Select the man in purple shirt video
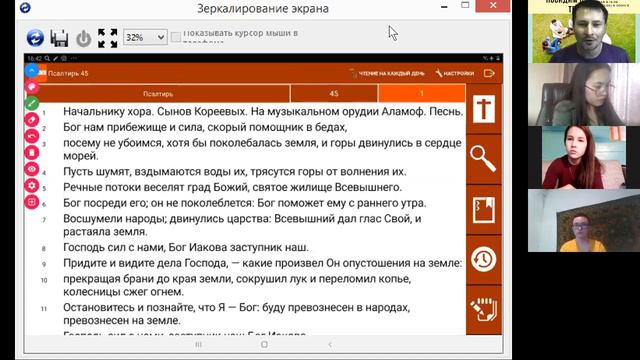Image resolution: width=640 pixels, height=360 pixels. tap(584, 31)
